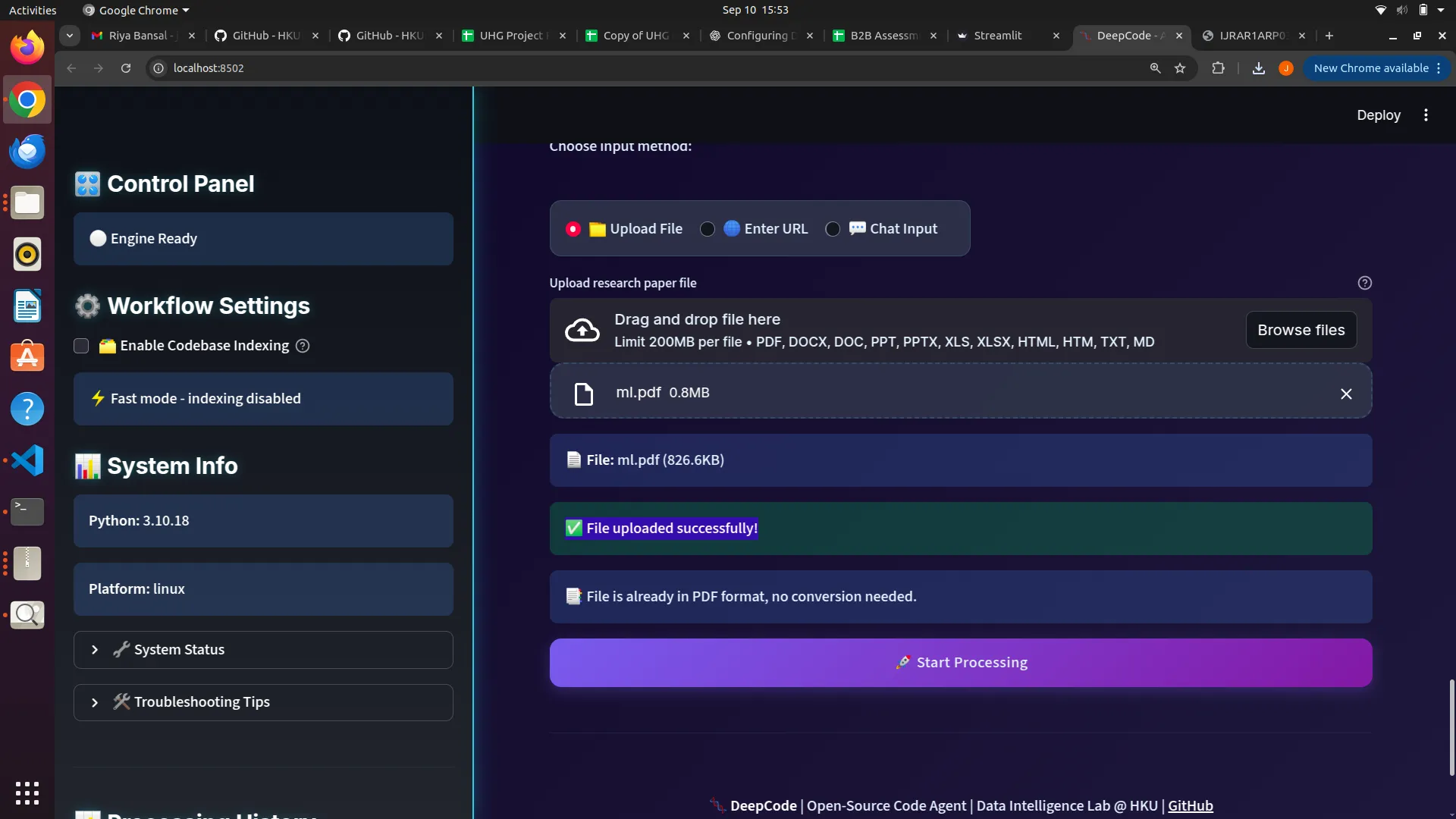Switch to the UHG Project tab
The width and height of the screenshot is (1456, 819).
tap(511, 36)
